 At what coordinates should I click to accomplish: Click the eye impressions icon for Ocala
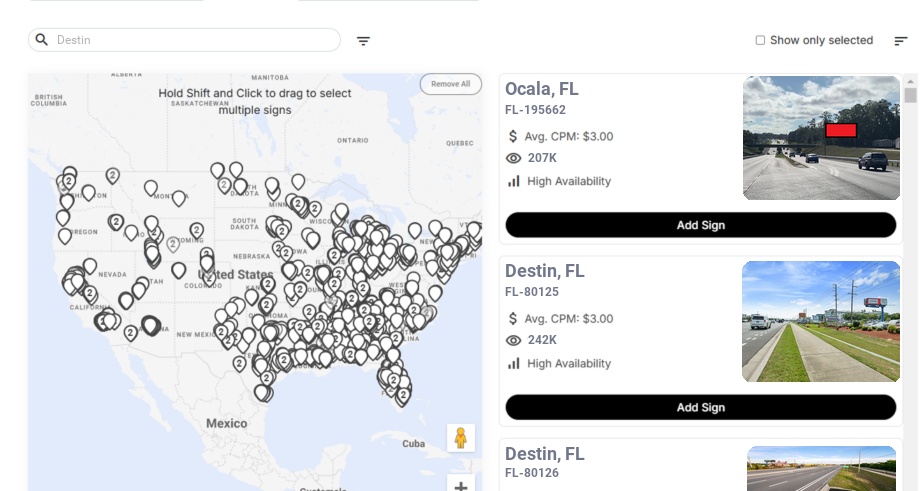pos(514,158)
